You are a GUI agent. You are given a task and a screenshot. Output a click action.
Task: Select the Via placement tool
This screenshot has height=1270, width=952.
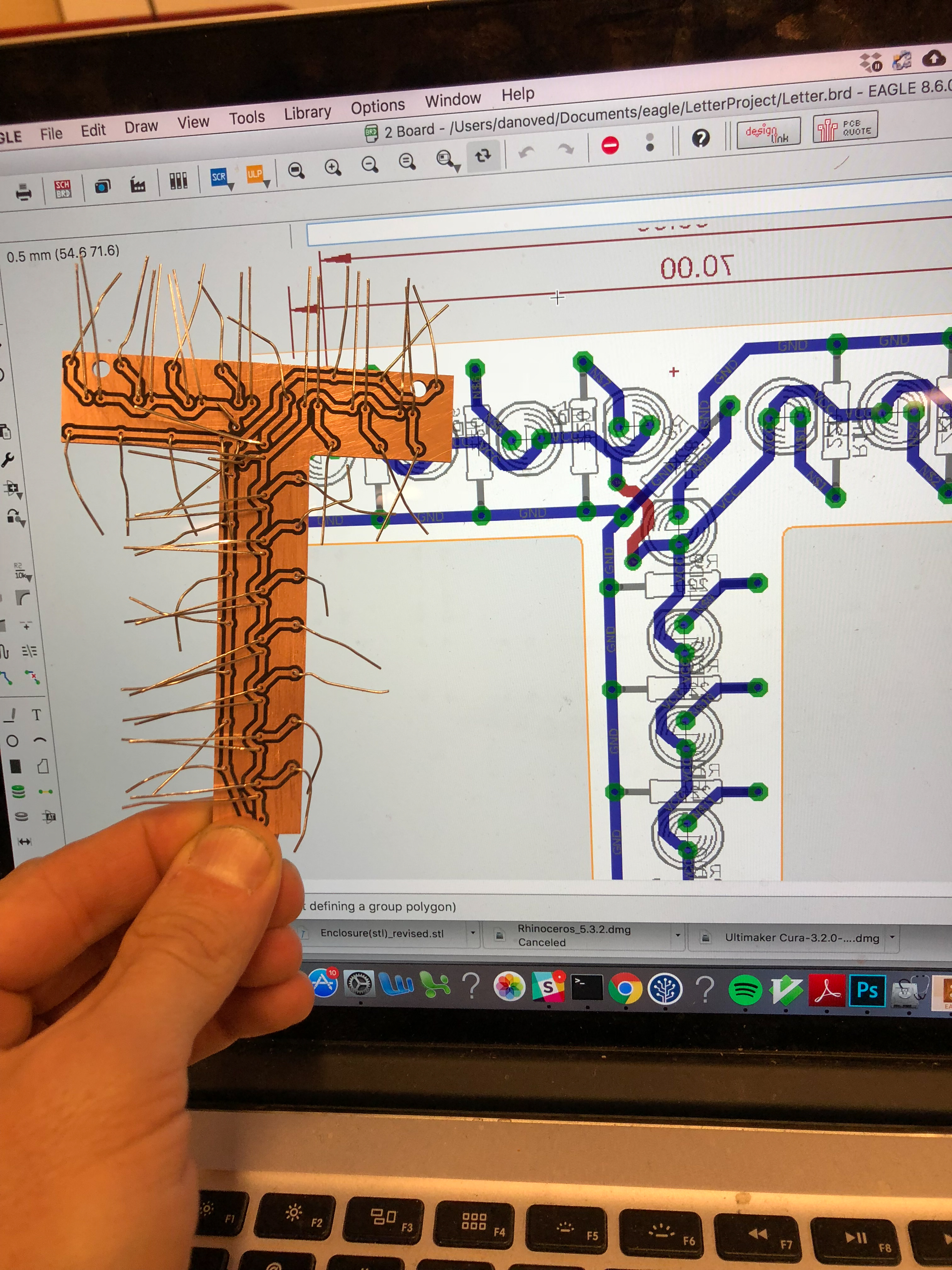(x=19, y=792)
